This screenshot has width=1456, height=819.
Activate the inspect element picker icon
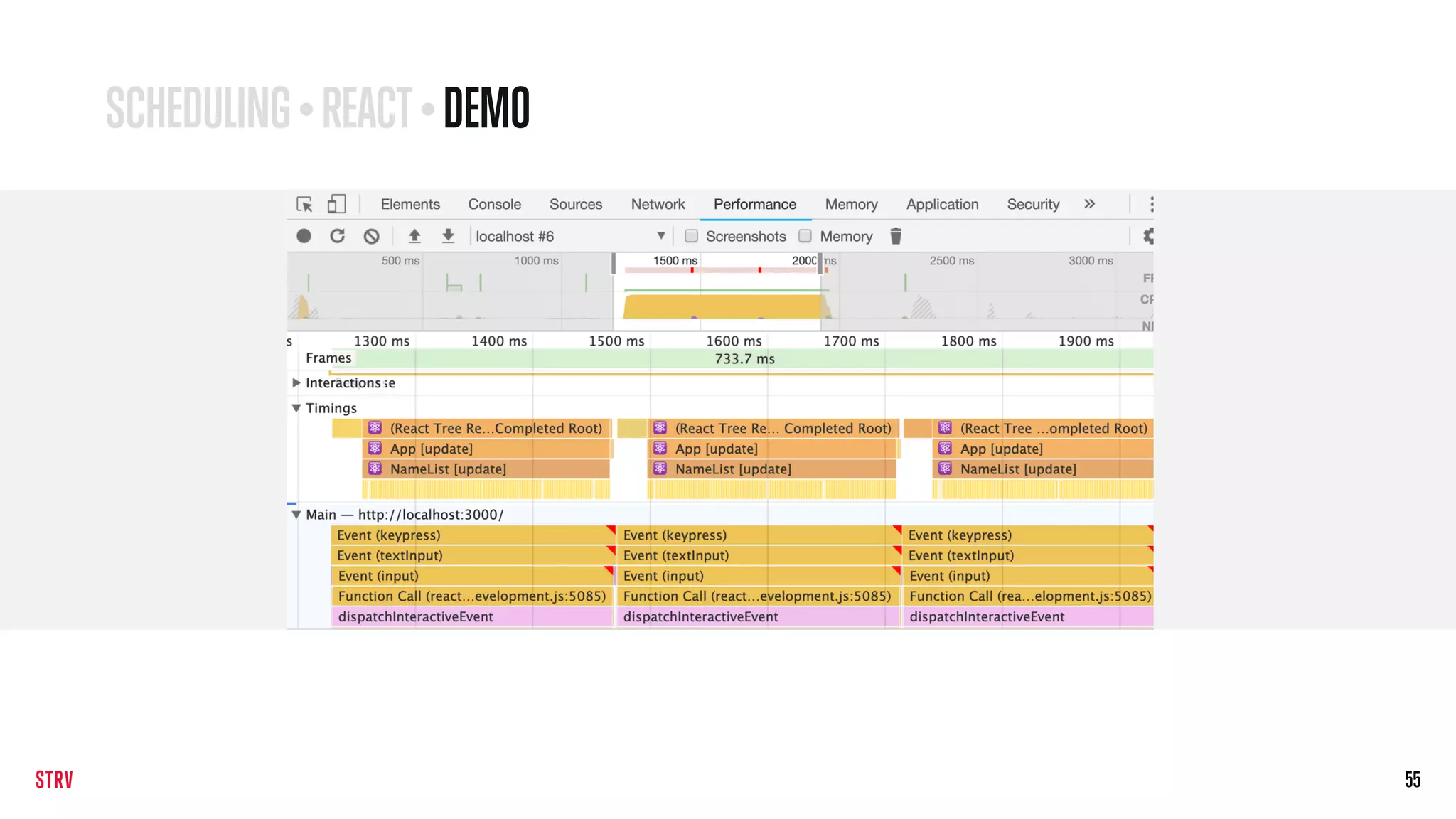[x=304, y=205]
